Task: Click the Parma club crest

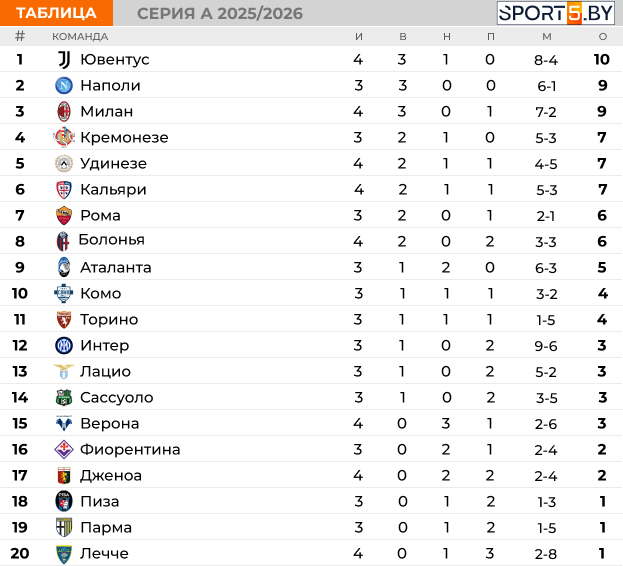Action: [64, 527]
